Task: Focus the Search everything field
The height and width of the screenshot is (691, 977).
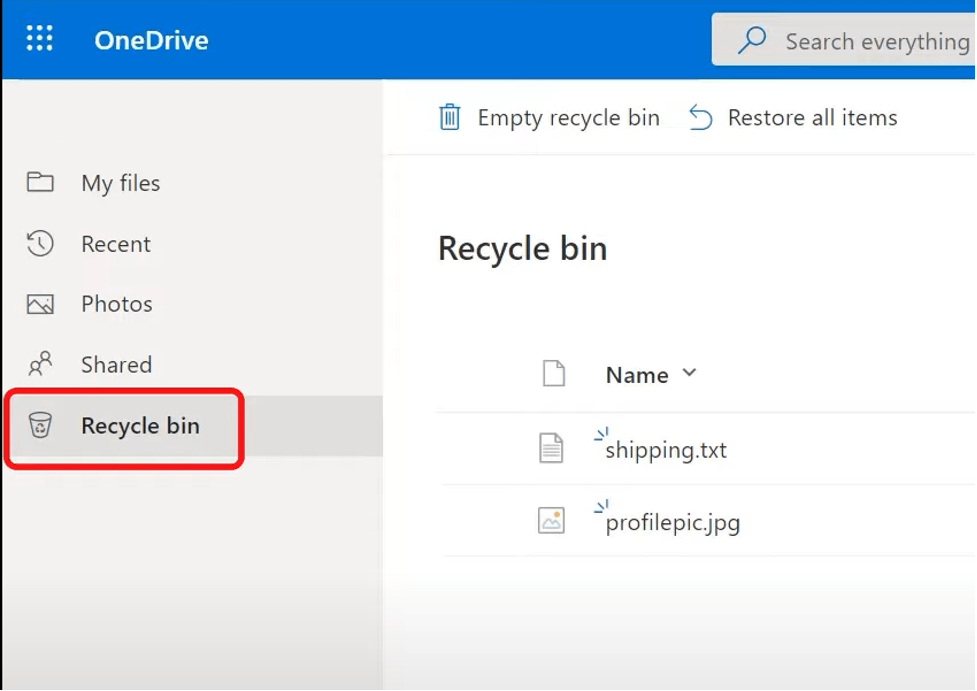Action: click(x=844, y=40)
